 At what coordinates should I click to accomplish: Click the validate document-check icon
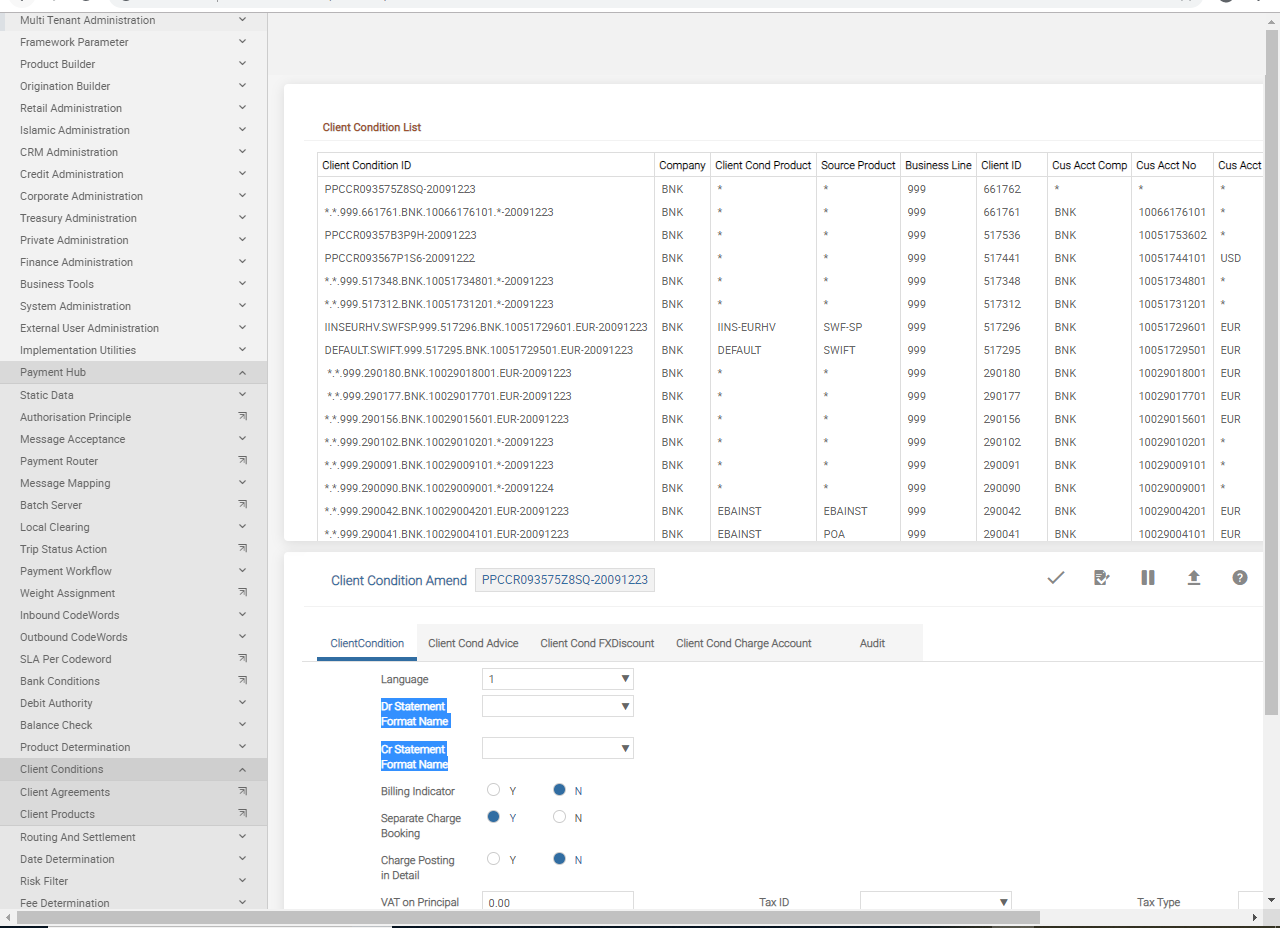coord(1101,578)
